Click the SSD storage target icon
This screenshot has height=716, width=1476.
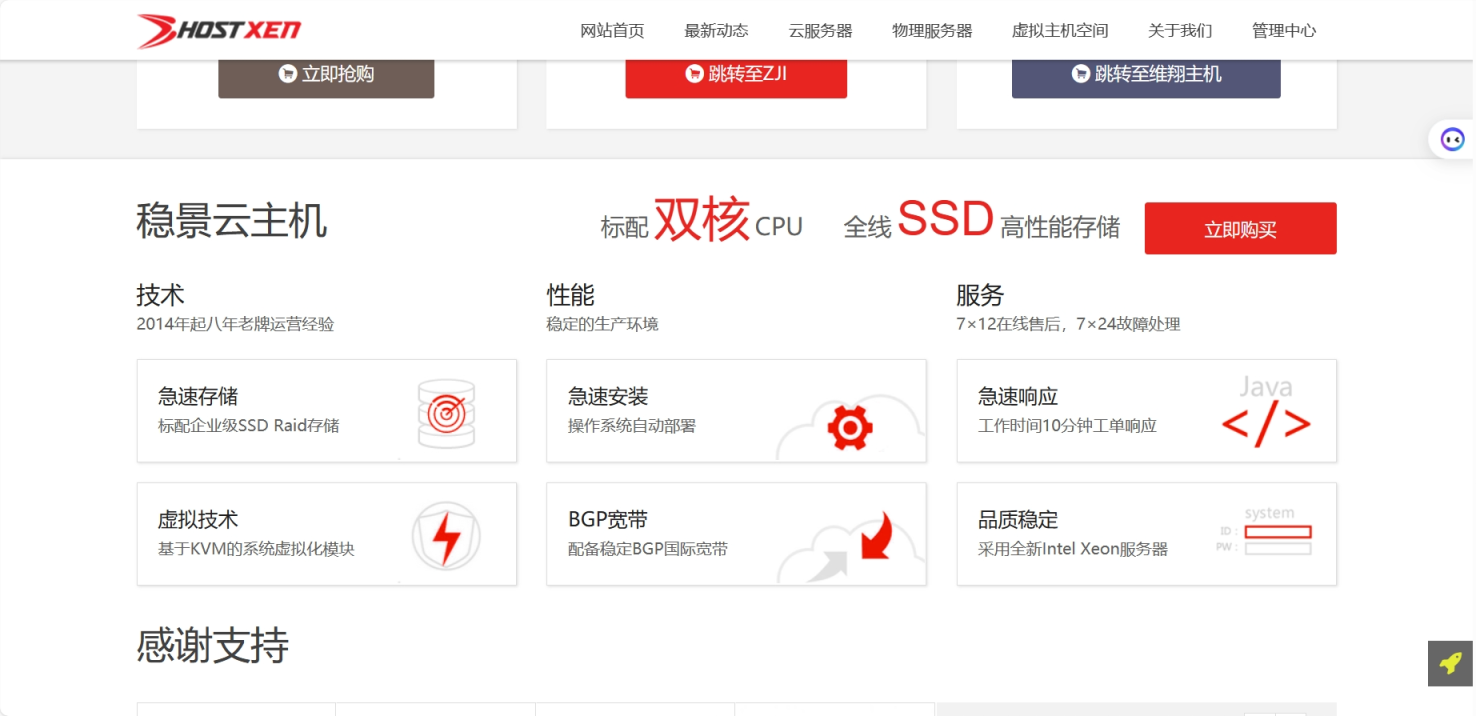[446, 412]
